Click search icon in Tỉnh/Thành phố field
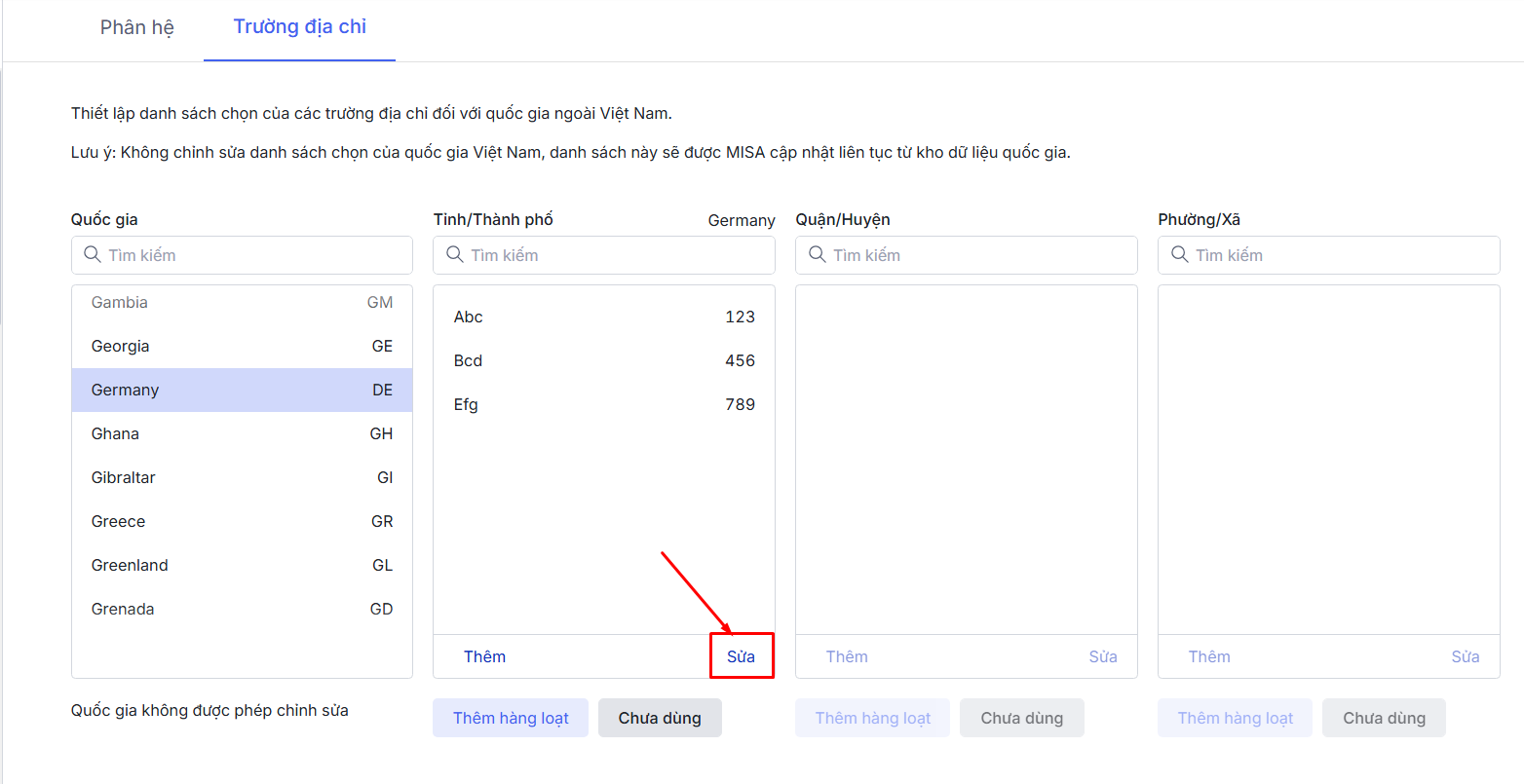 pos(455,255)
